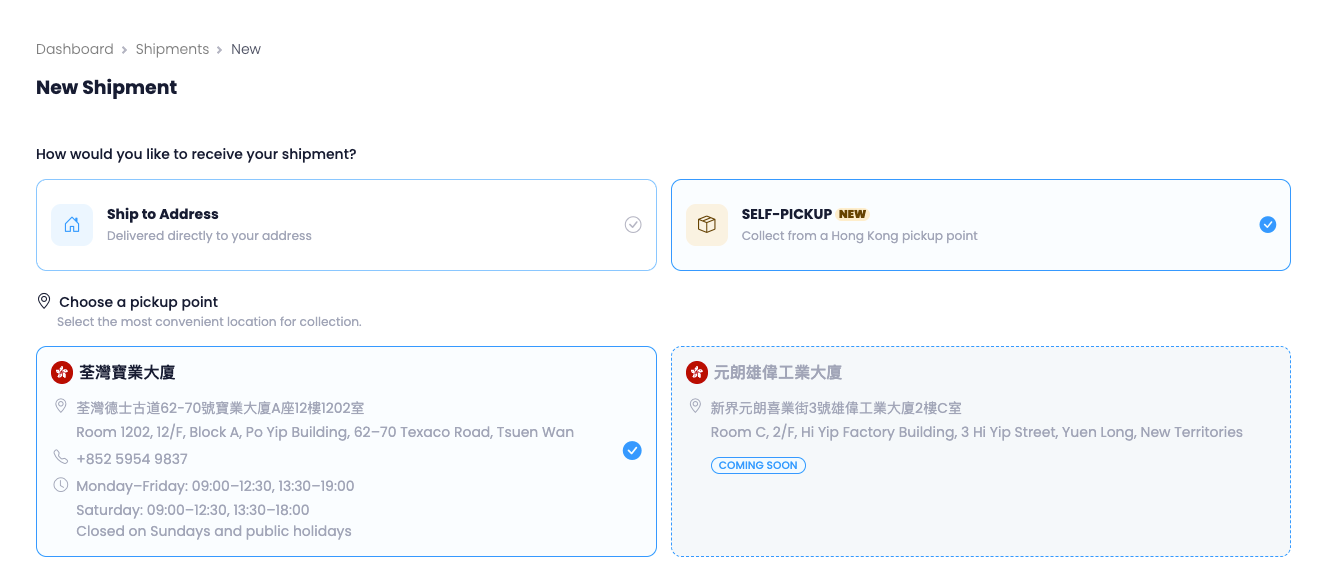The image size is (1323, 578).
Task: Click the clock icon beside Monday–Friday hours
Action: tap(61, 485)
